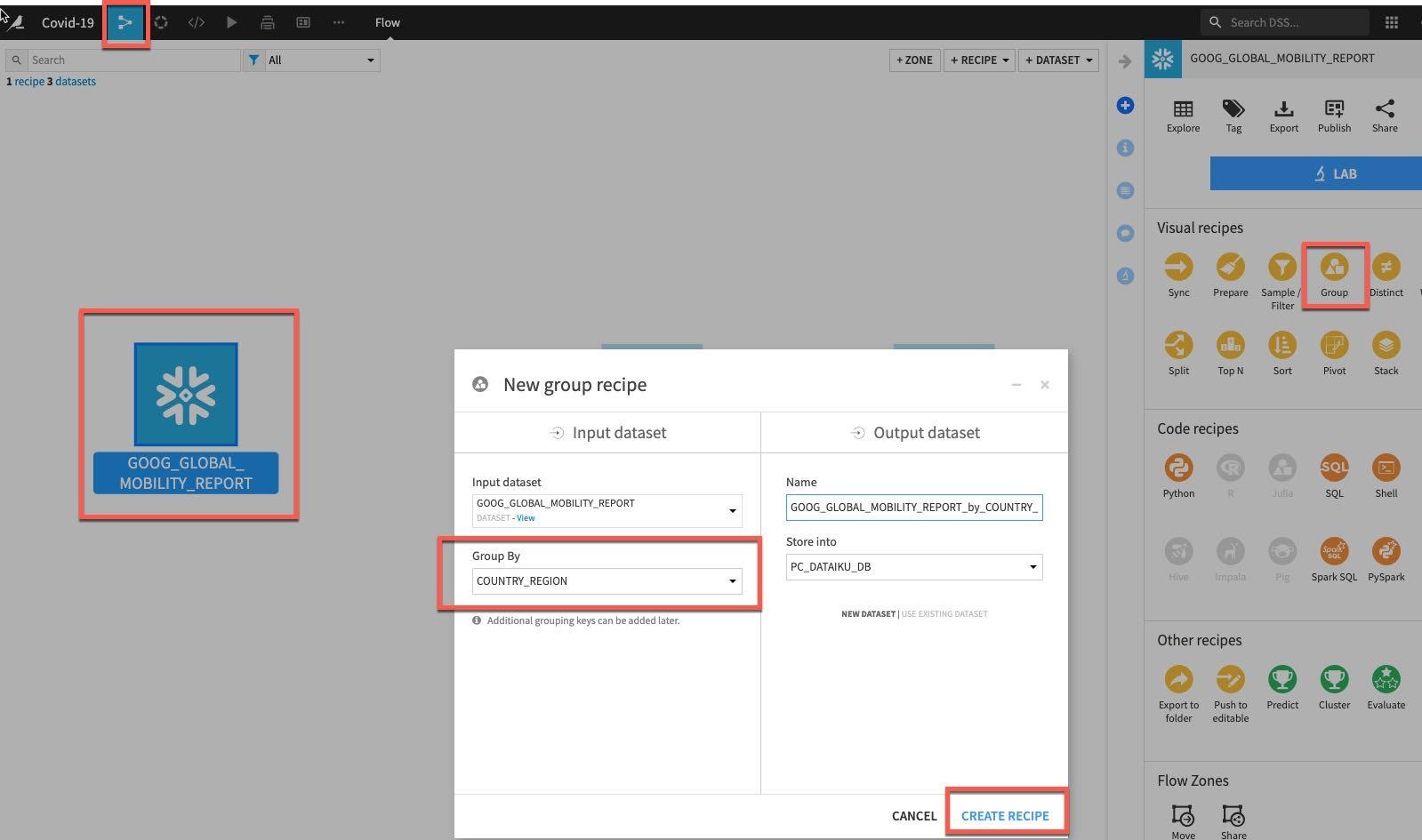Switch to USE EXISTING DATASET option
1422x840 pixels.
click(944, 614)
